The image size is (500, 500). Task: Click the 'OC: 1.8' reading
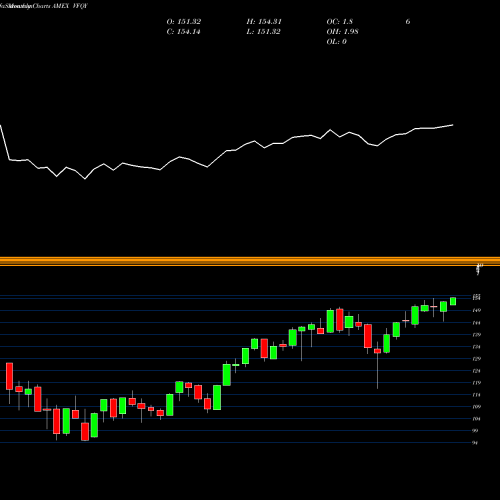339,22
